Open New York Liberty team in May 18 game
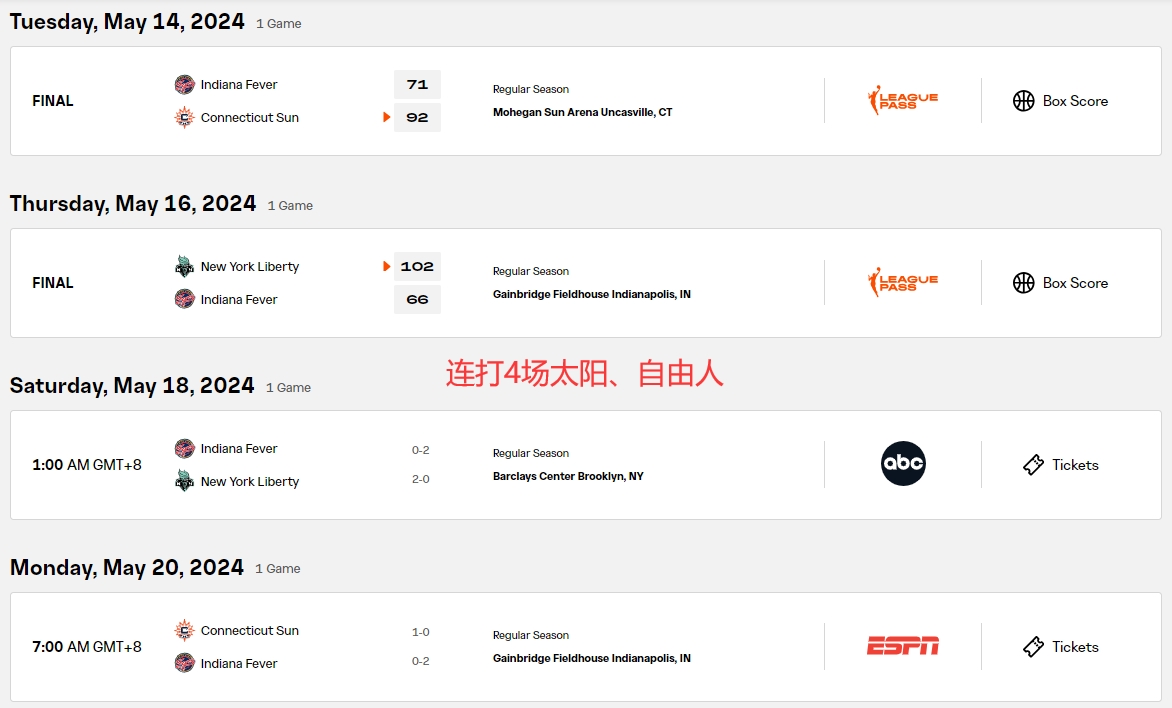 click(250, 481)
